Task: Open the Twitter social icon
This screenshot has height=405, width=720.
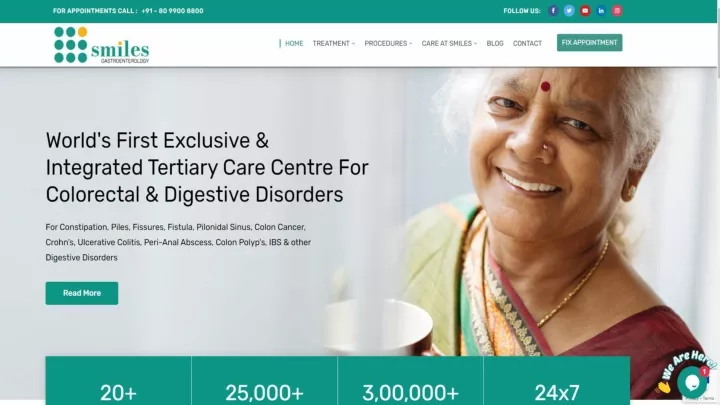Action: click(x=569, y=11)
